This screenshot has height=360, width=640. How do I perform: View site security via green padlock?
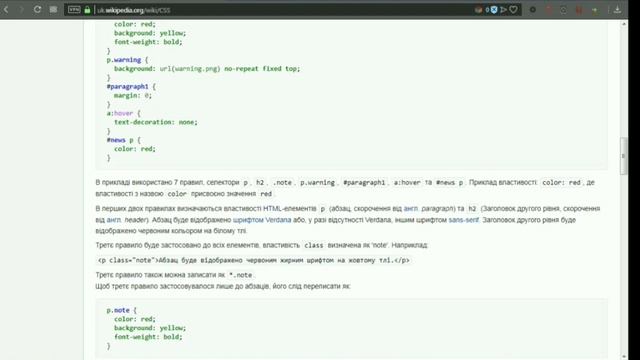[x=87, y=10]
